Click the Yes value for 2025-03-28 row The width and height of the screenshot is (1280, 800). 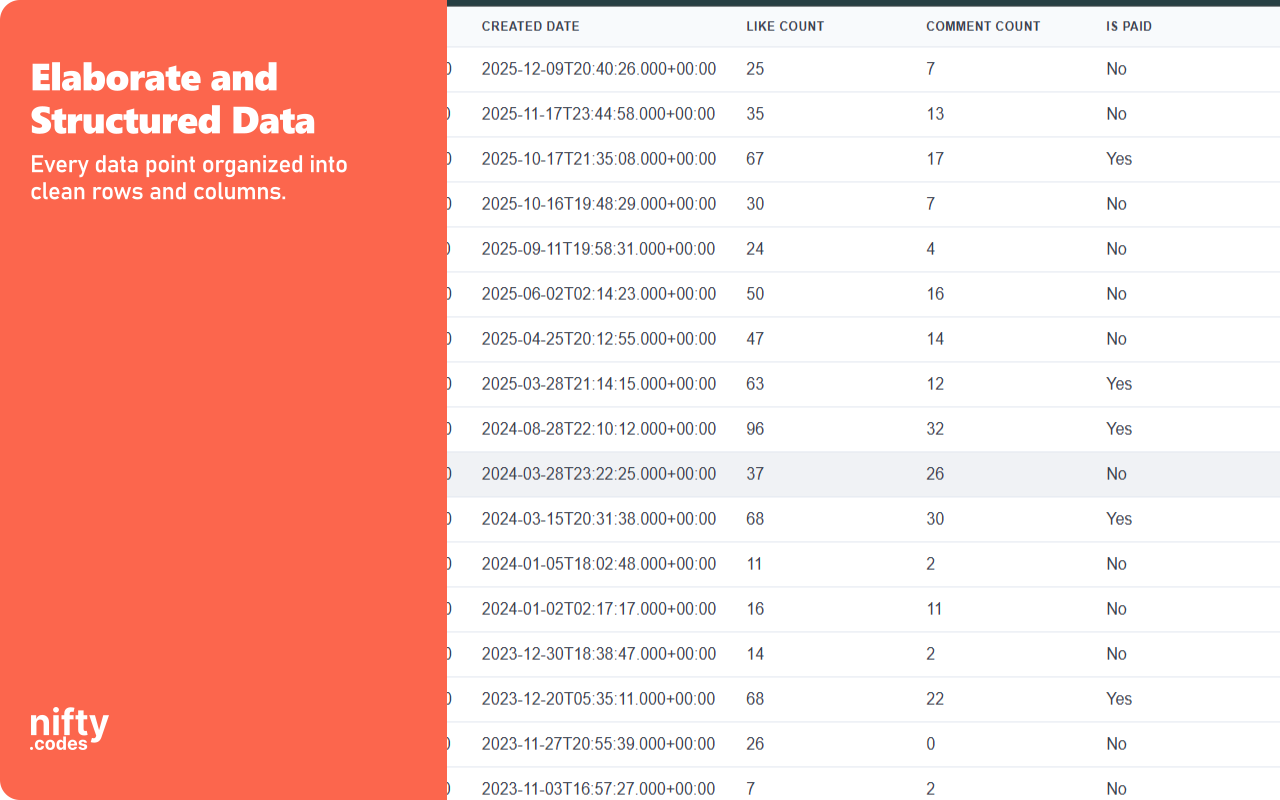(1119, 383)
